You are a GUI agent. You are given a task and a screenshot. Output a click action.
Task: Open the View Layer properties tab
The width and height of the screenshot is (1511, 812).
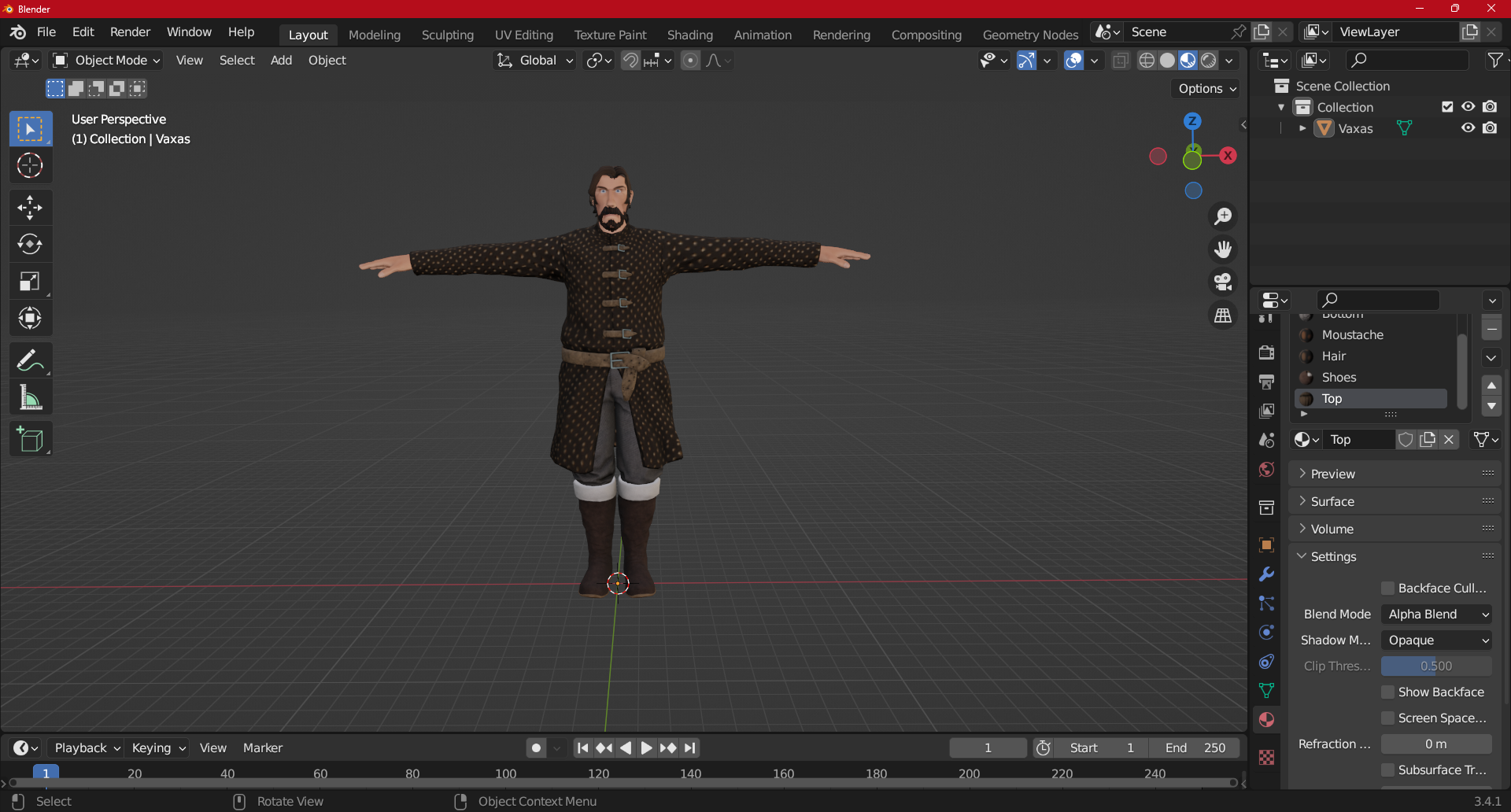coord(1266,411)
